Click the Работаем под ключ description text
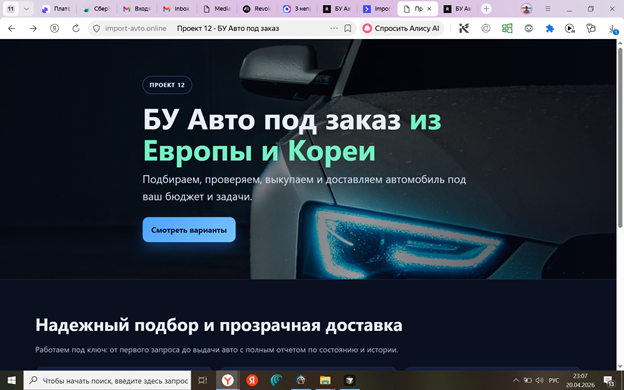The image size is (624, 390). coord(216,350)
